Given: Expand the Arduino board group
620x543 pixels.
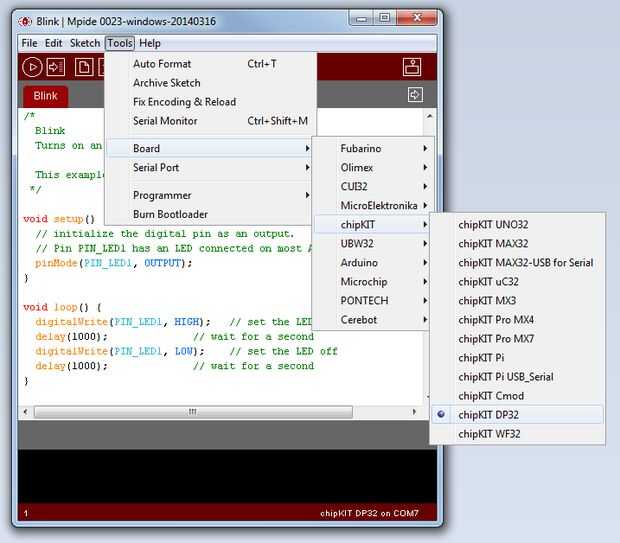Looking at the screenshot, I should pos(373,262).
